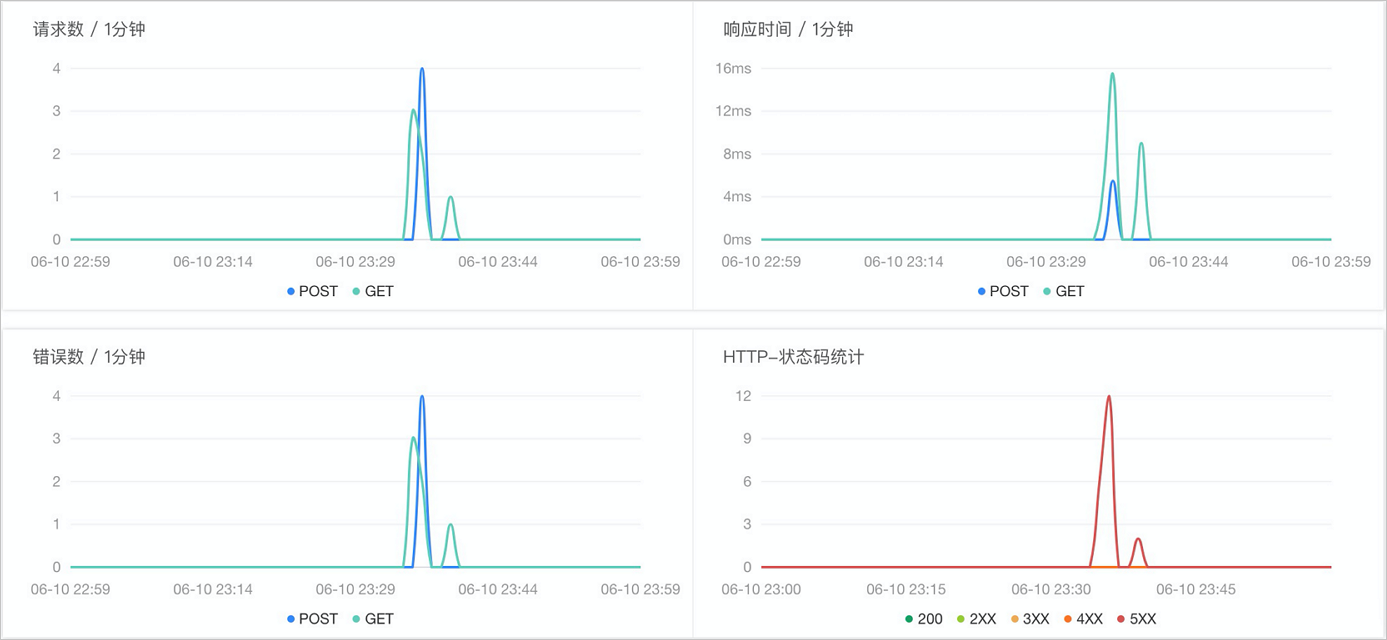
Task: Click the 06-10 23:00 label under HTTP status chart
Action: pyautogui.click(x=761, y=590)
